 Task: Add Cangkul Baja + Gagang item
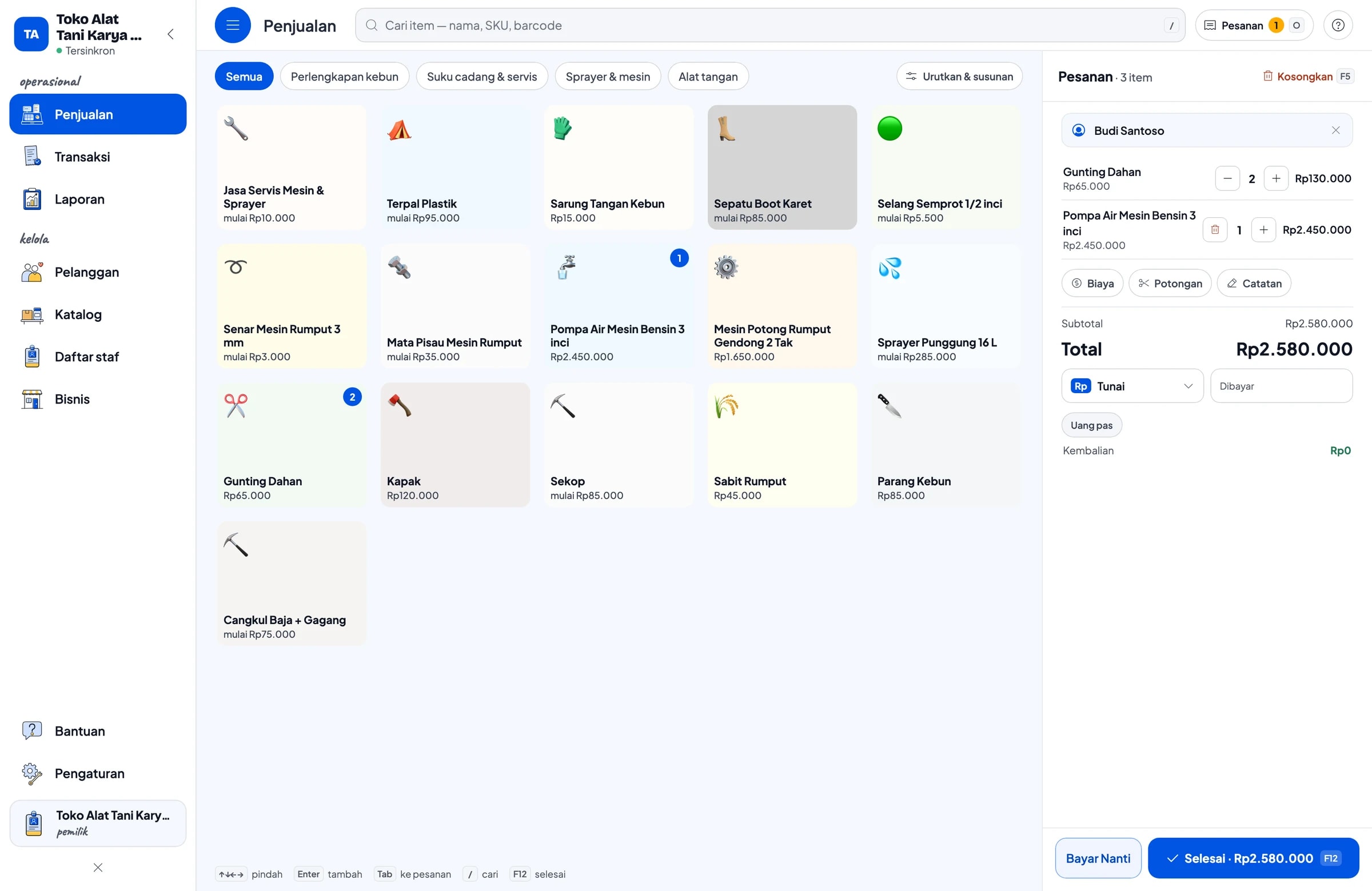click(x=292, y=584)
